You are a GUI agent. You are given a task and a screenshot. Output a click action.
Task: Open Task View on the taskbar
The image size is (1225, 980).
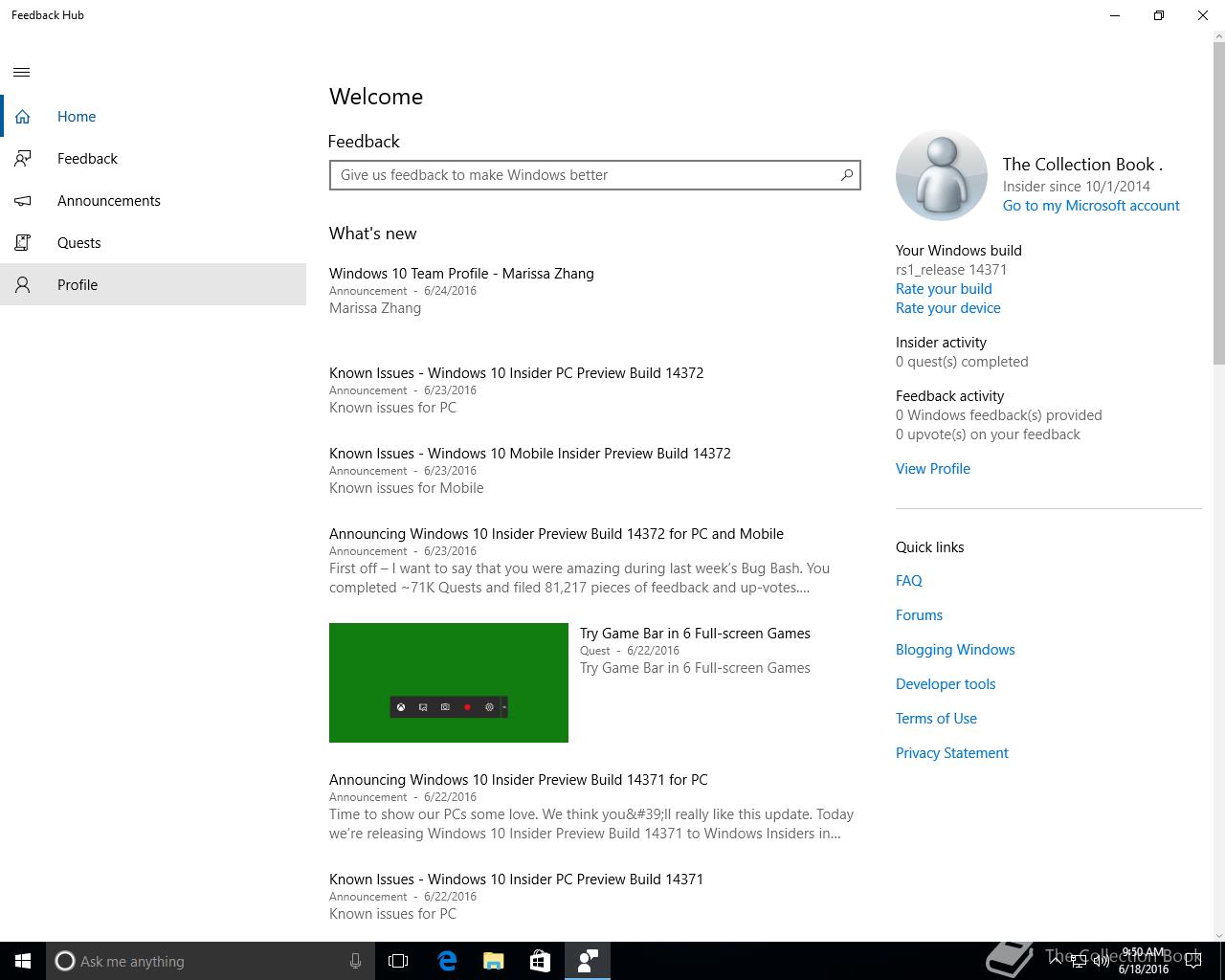(x=398, y=961)
